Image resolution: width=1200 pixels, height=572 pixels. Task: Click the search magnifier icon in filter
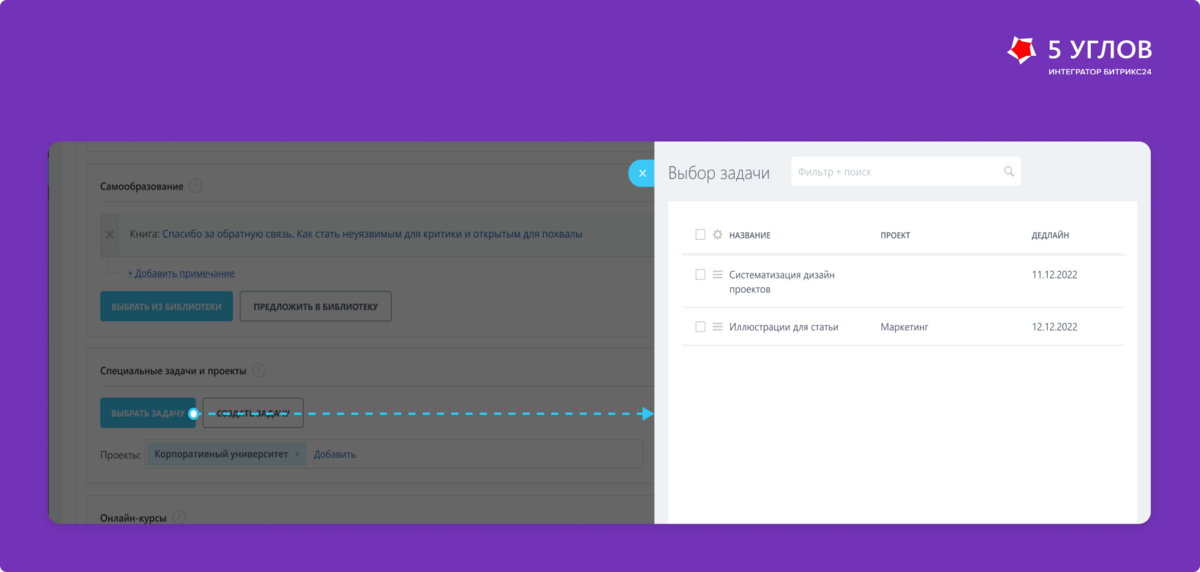(1009, 172)
